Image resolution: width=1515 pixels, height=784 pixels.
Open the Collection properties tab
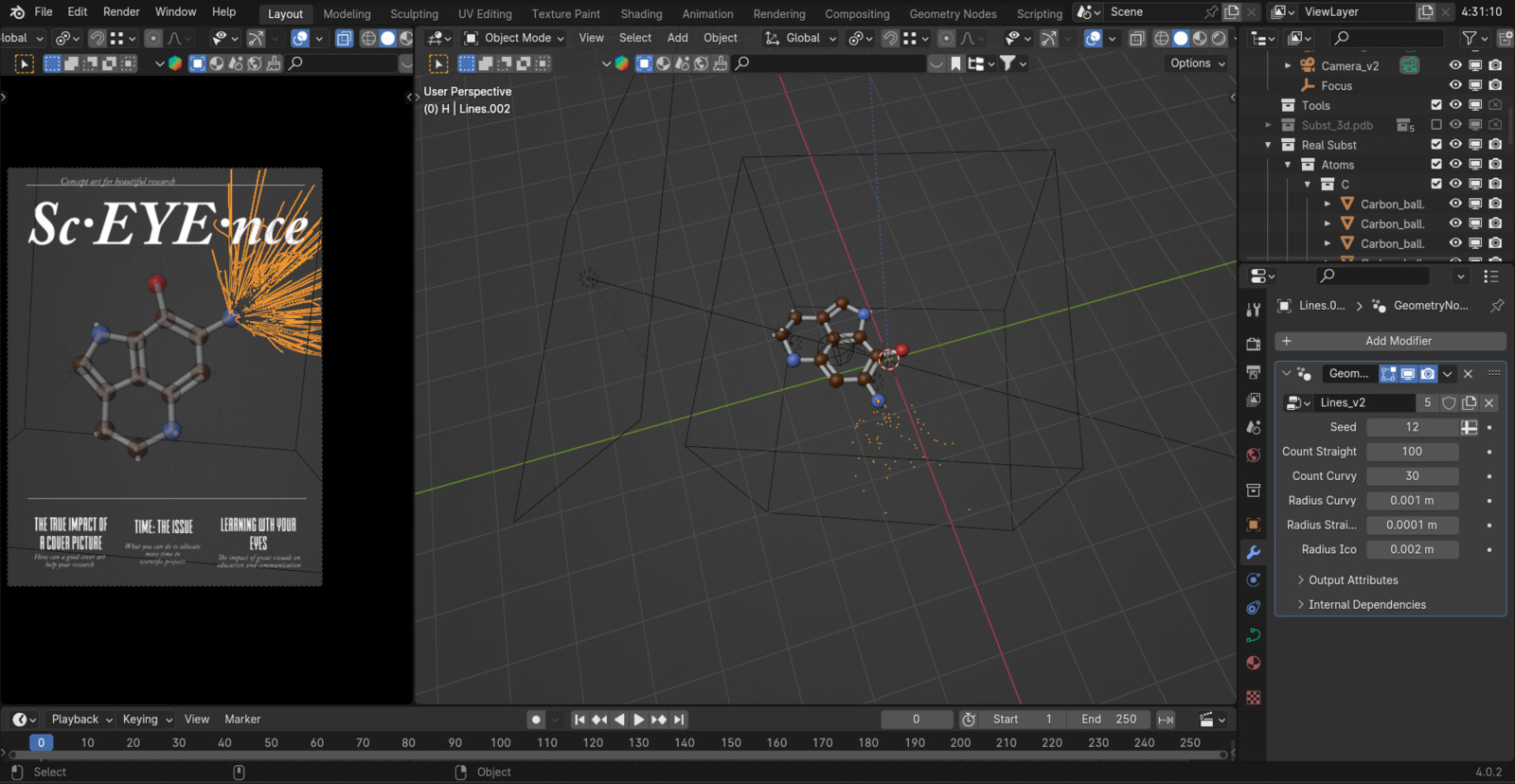[1254, 490]
